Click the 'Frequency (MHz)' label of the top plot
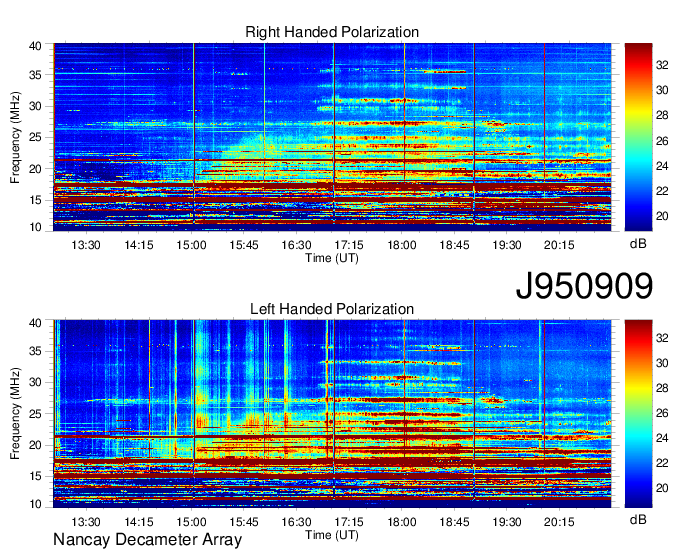Viewport: 680px width, 552px height. point(15,137)
